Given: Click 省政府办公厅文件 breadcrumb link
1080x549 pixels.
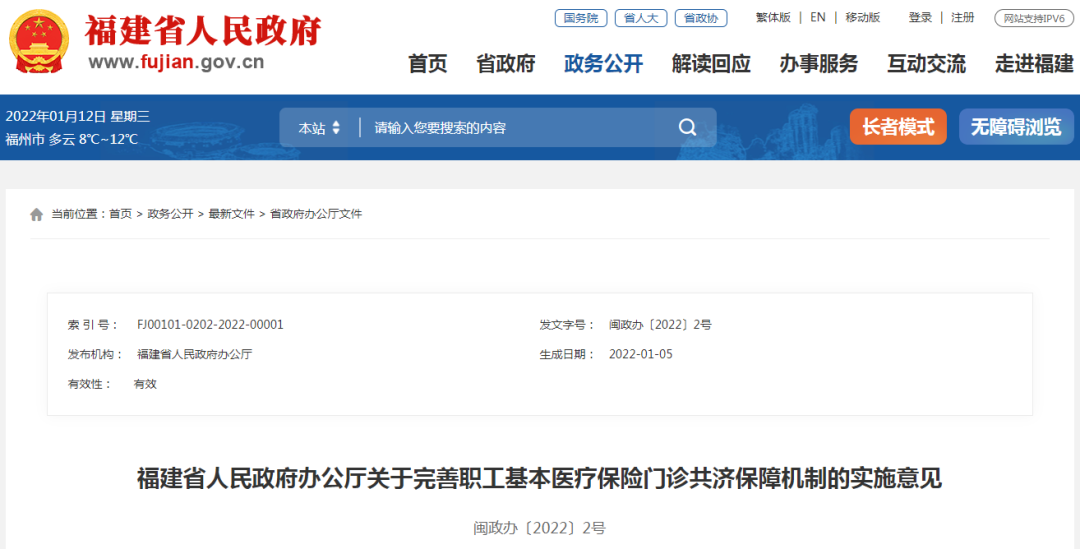Looking at the screenshot, I should tap(316, 214).
